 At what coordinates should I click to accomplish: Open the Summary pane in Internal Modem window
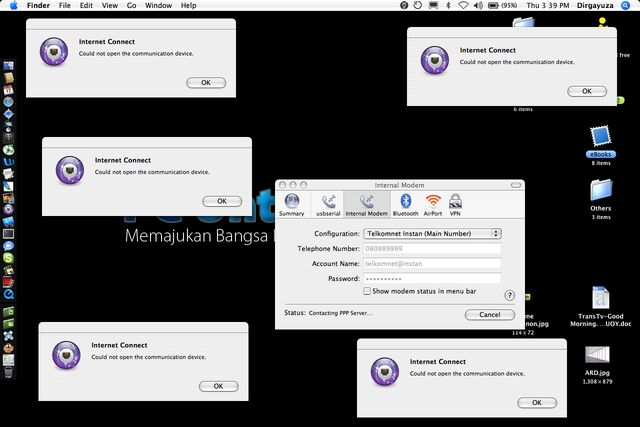291,205
